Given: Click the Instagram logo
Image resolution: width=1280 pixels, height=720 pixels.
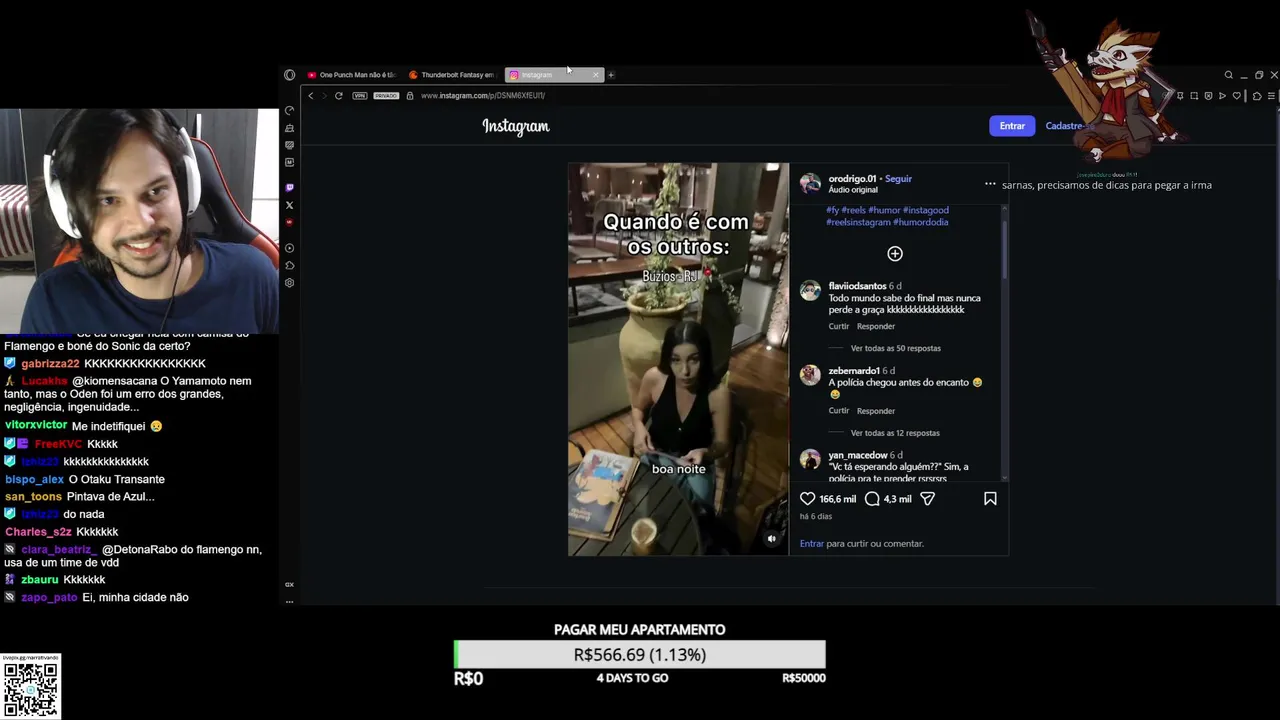Looking at the screenshot, I should point(516,126).
